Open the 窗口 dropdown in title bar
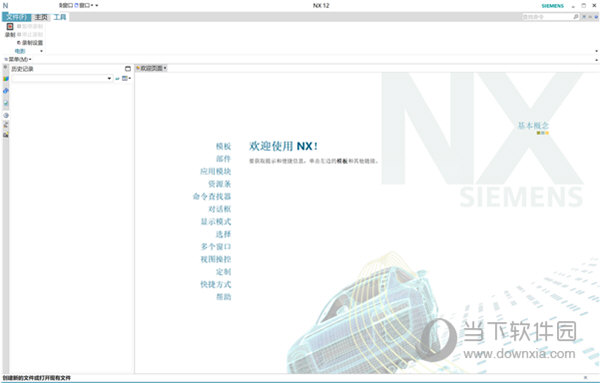The image size is (600, 383). [84, 5]
